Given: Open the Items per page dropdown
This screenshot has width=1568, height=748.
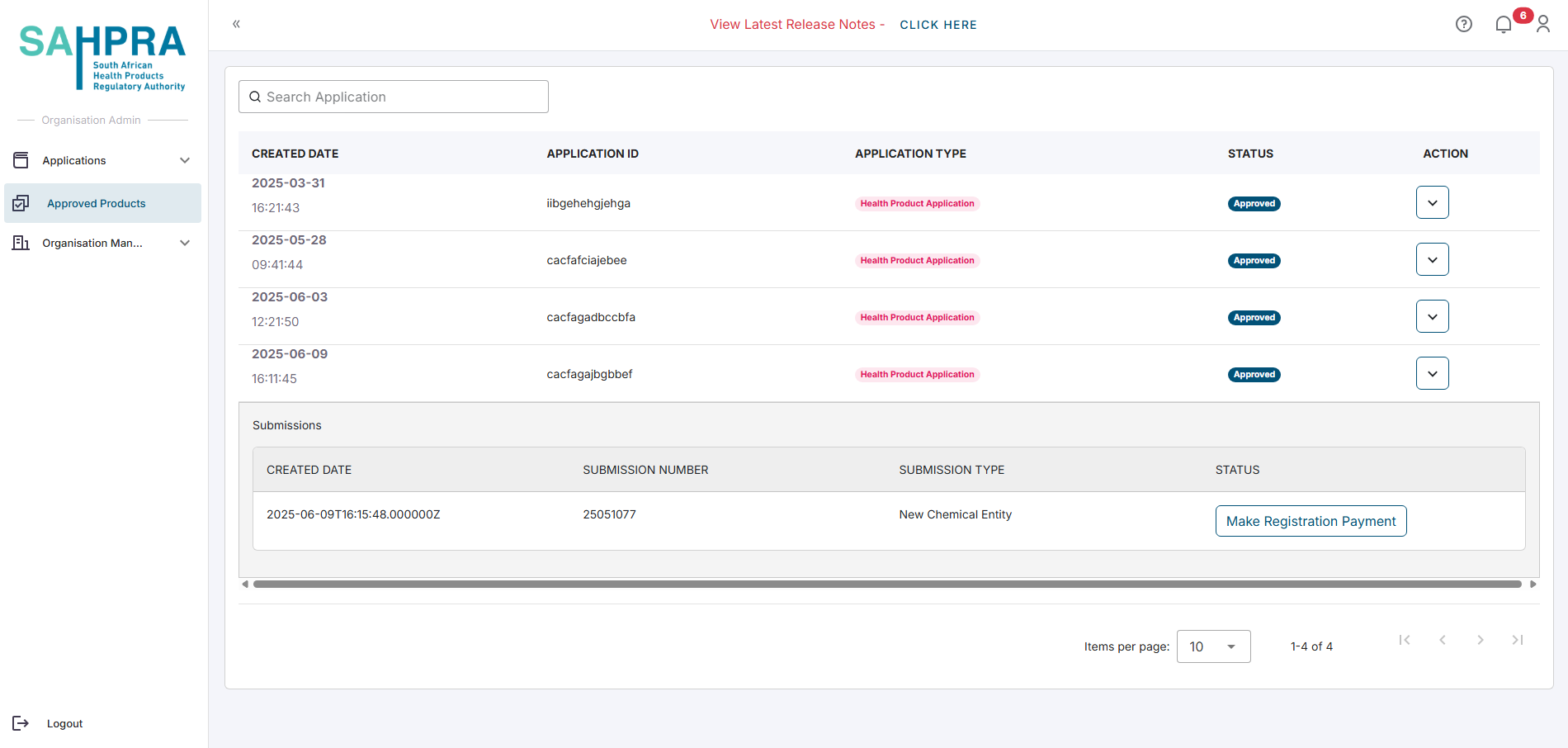Looking at the screenshot, I should tap(1213, 646).
